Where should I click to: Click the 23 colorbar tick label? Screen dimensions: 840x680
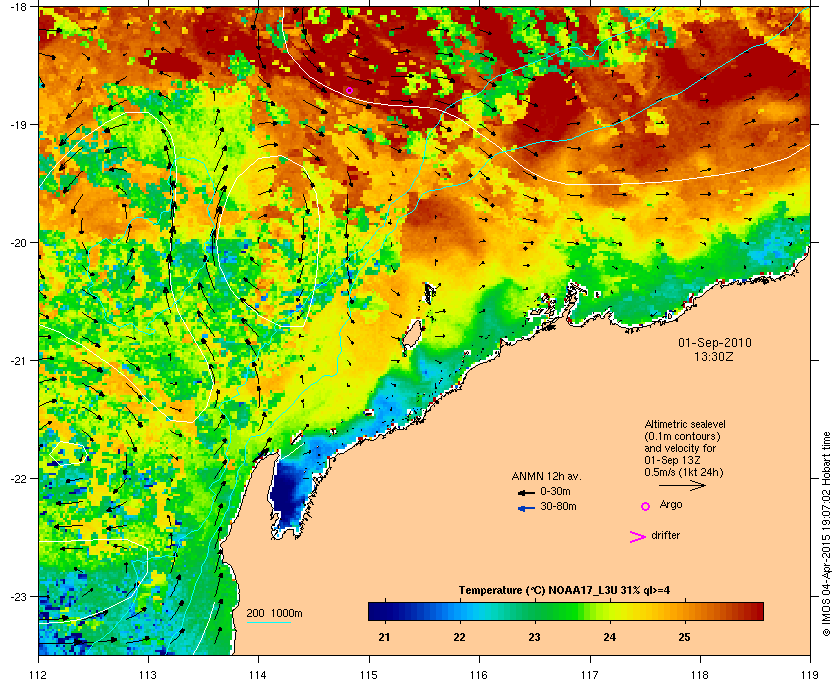pos(534,638)
